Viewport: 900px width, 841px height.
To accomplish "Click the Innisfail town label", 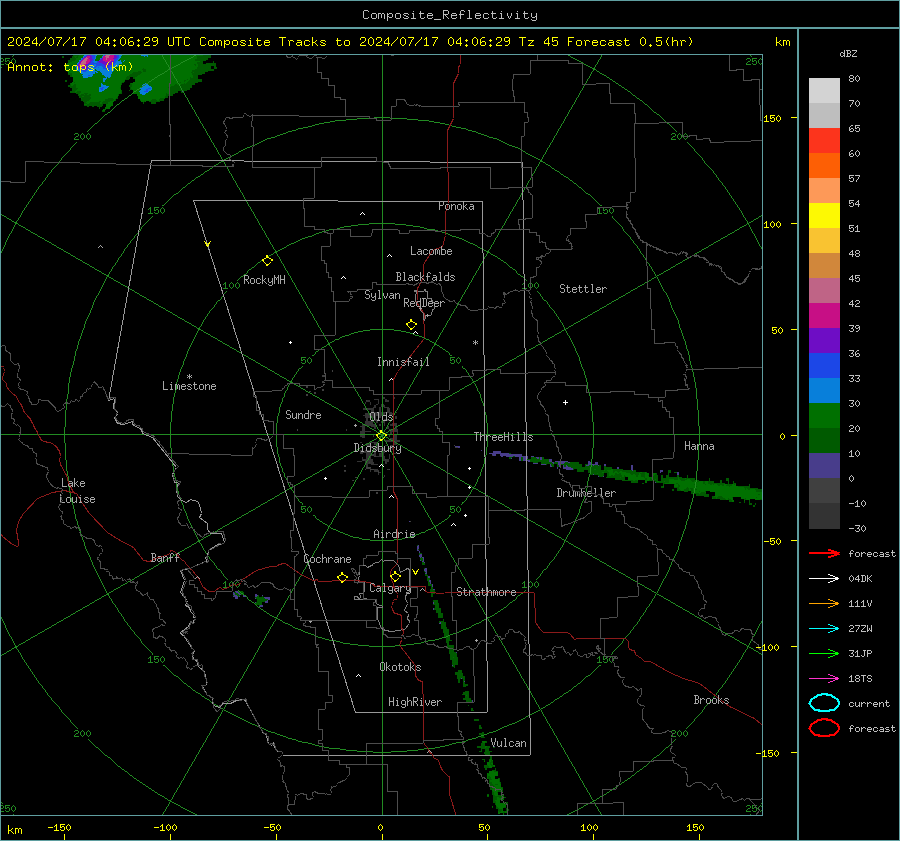I will 403,362.
